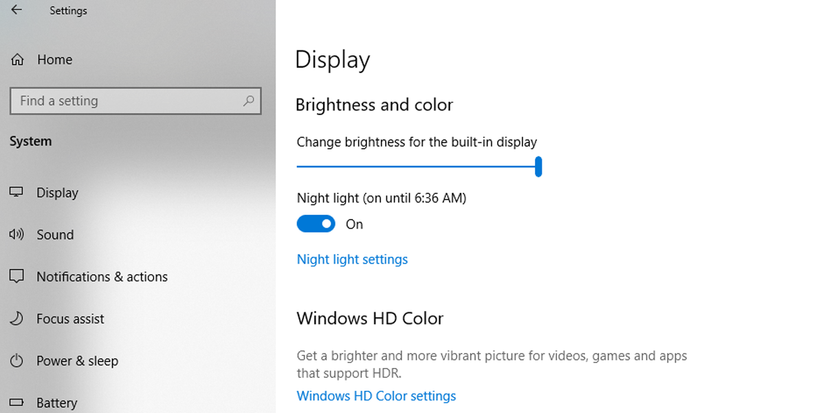The width and height of the screenshot is (825, 413).
Task: Click the Power & sleep icon
Action: (17, 361)
